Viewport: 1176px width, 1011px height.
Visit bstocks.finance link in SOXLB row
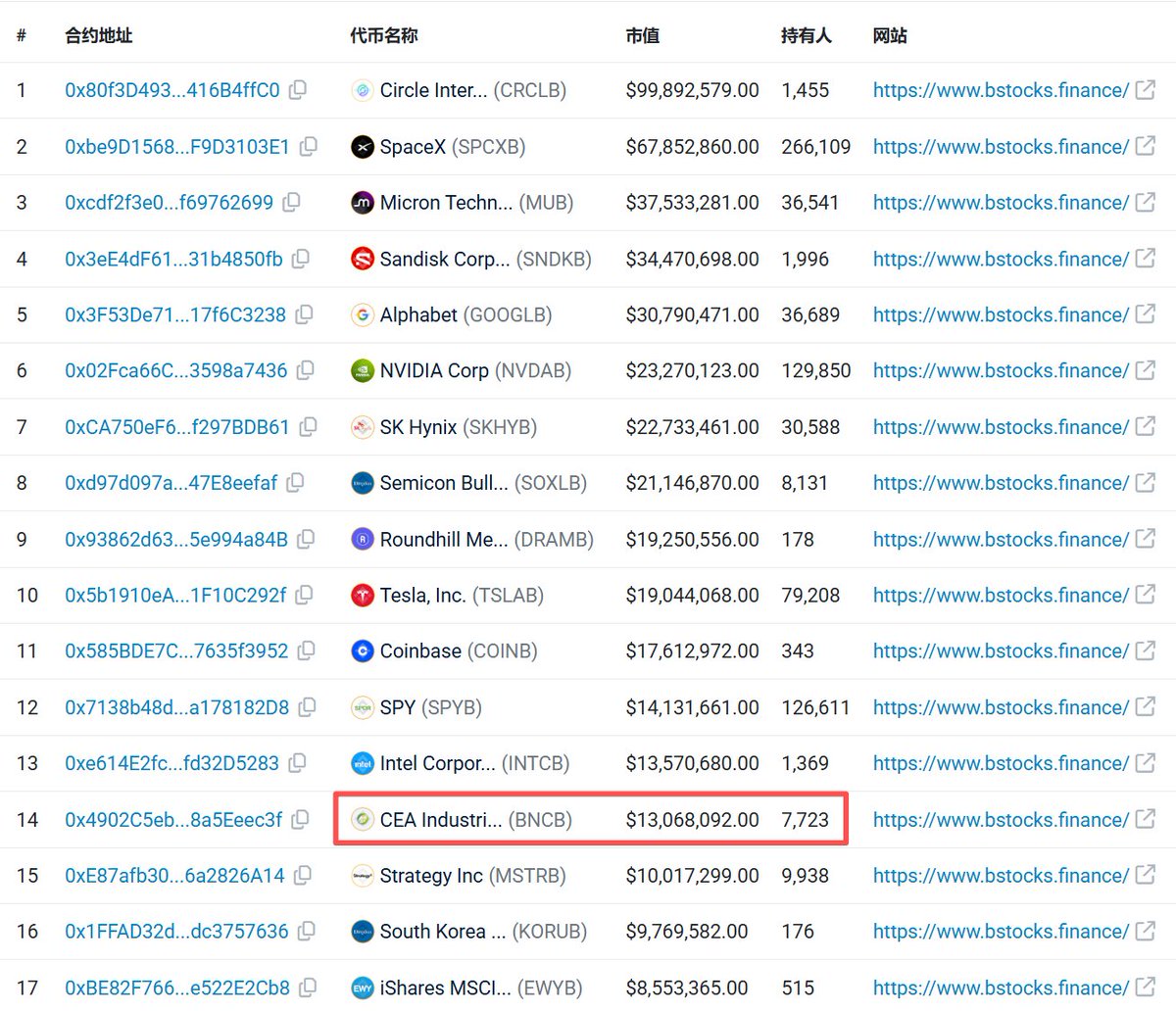pos(1001,483)
